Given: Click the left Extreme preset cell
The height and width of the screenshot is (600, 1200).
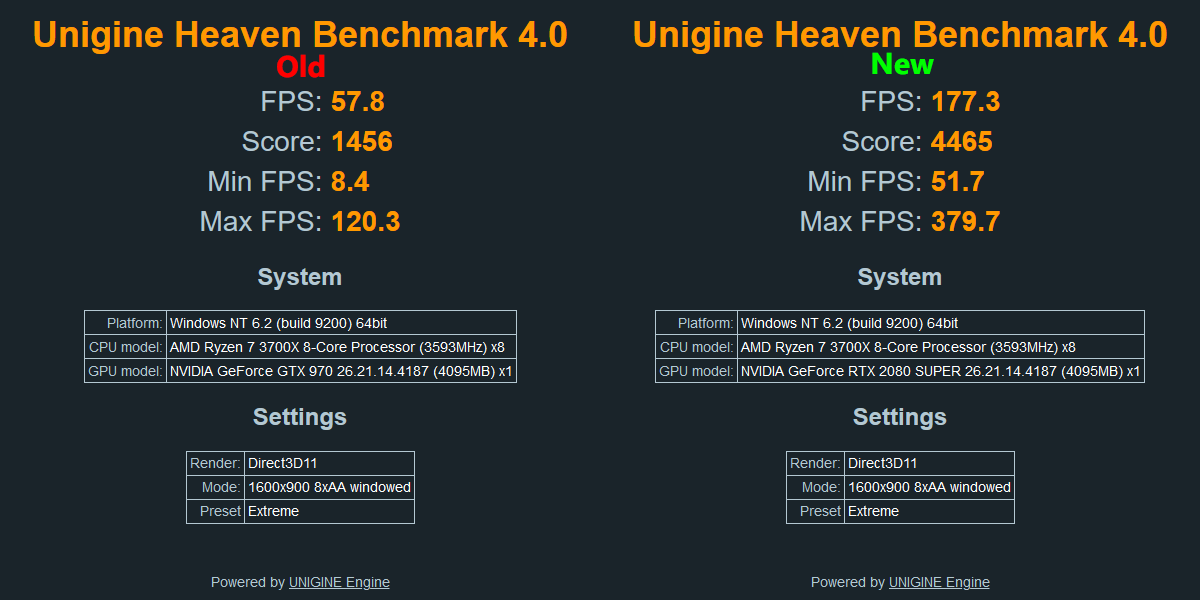Looking at the screenshot, I should coord(329,511).
